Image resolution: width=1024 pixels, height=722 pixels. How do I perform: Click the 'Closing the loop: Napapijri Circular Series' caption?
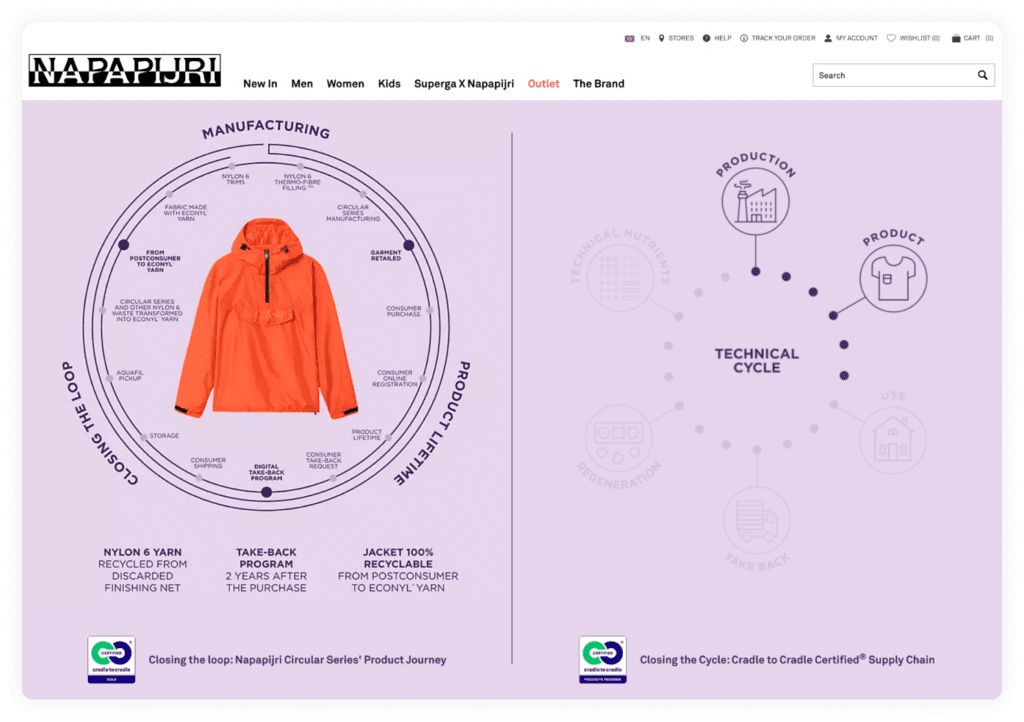(x=298, y=660)
